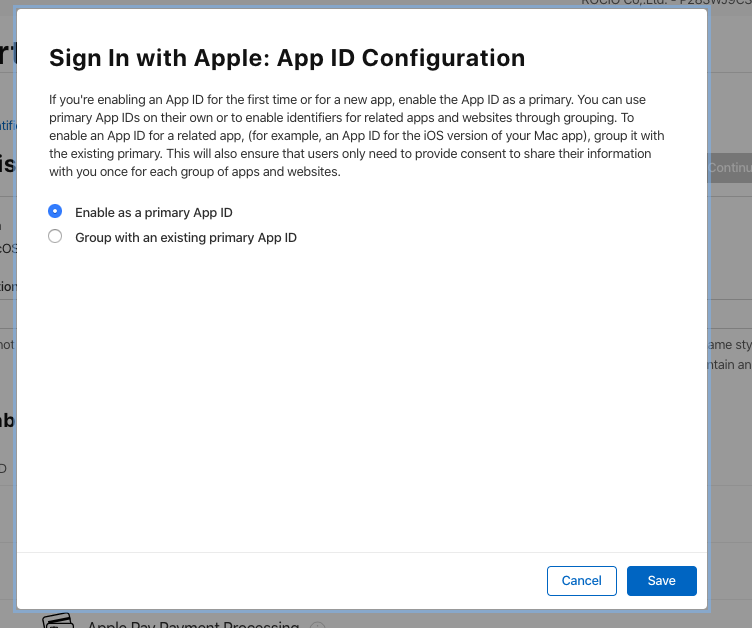Select Enable as a primary App ID
The image size is (752, 628).
click(55, 211)
